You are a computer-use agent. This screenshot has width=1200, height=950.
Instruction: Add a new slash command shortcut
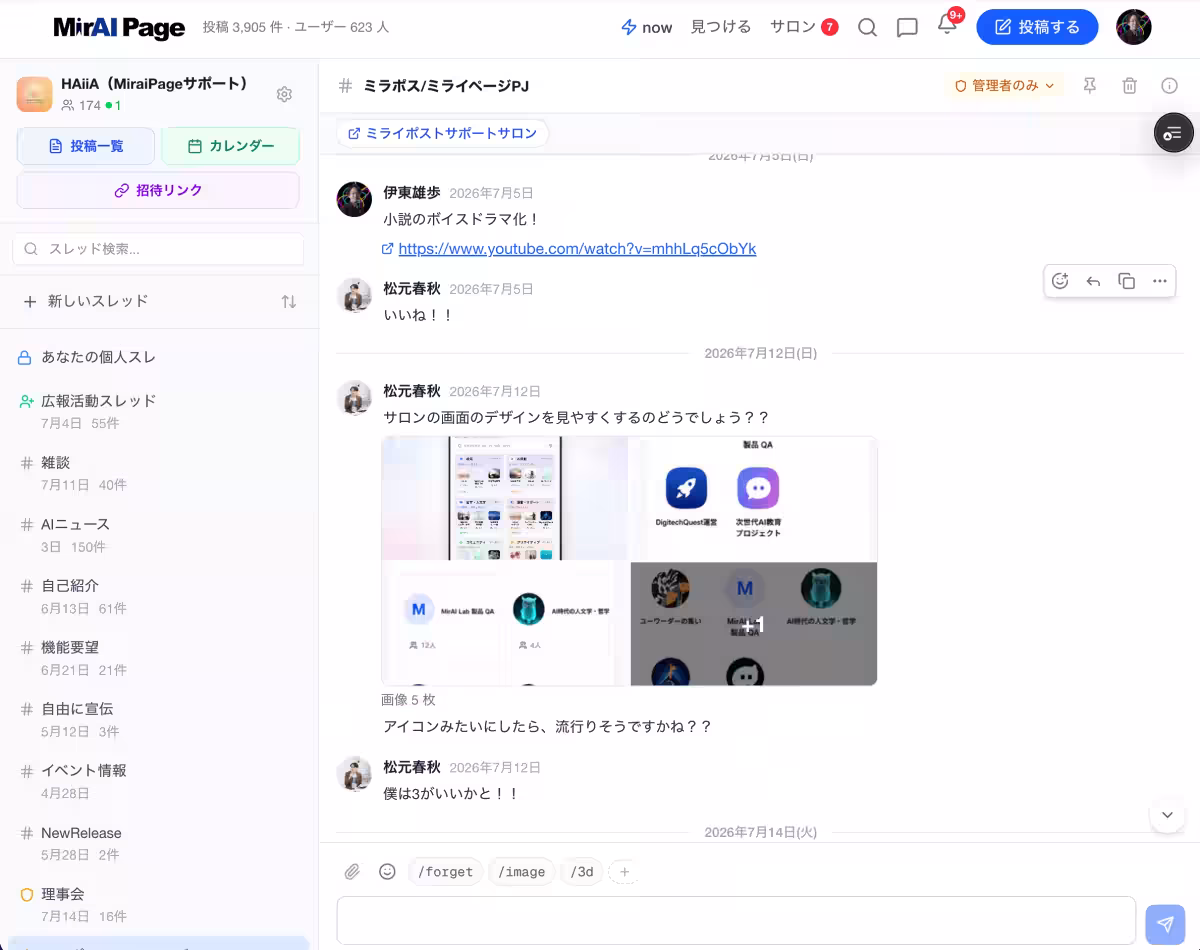[x=624, y=872]
